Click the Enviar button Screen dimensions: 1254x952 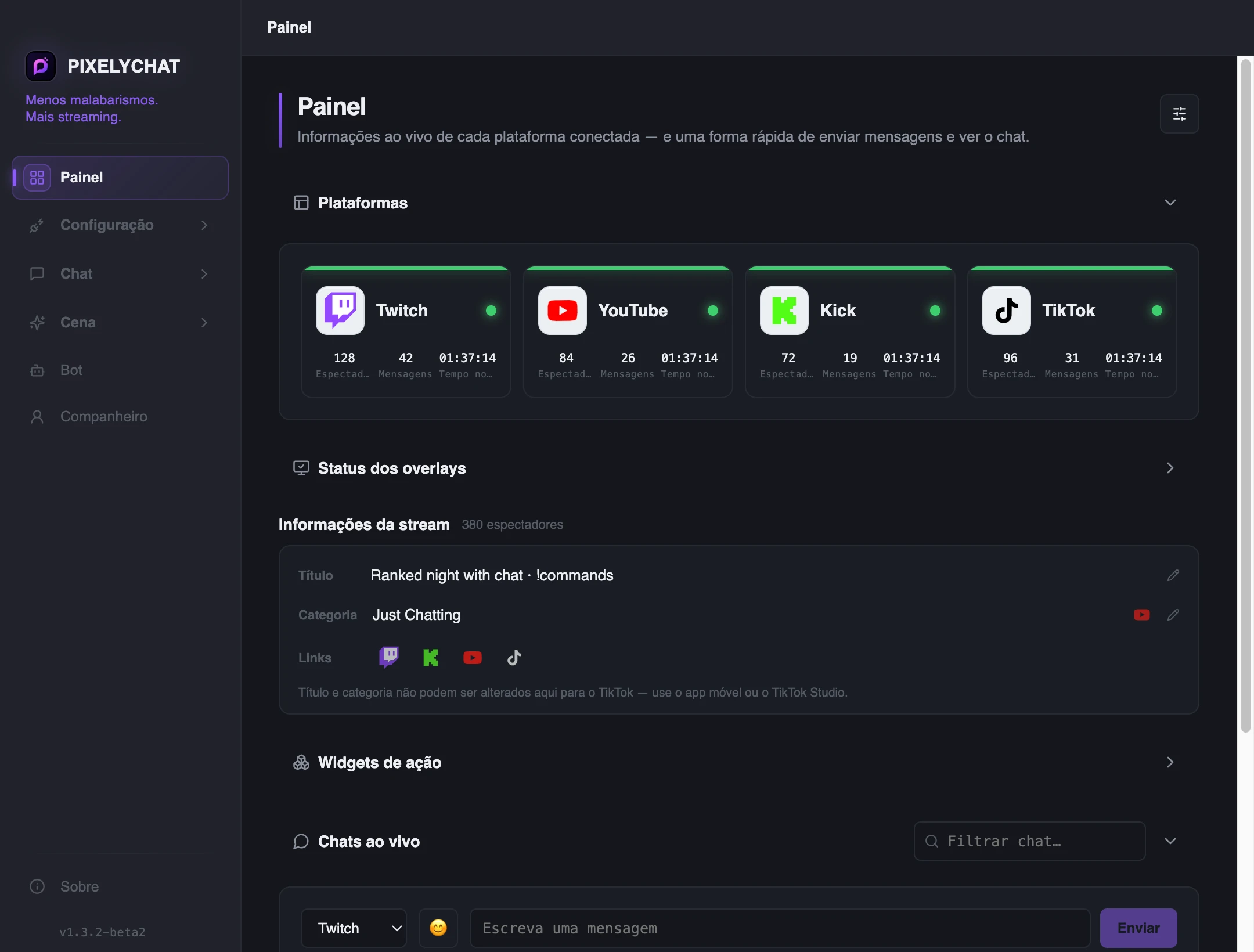click(1138, 928)
